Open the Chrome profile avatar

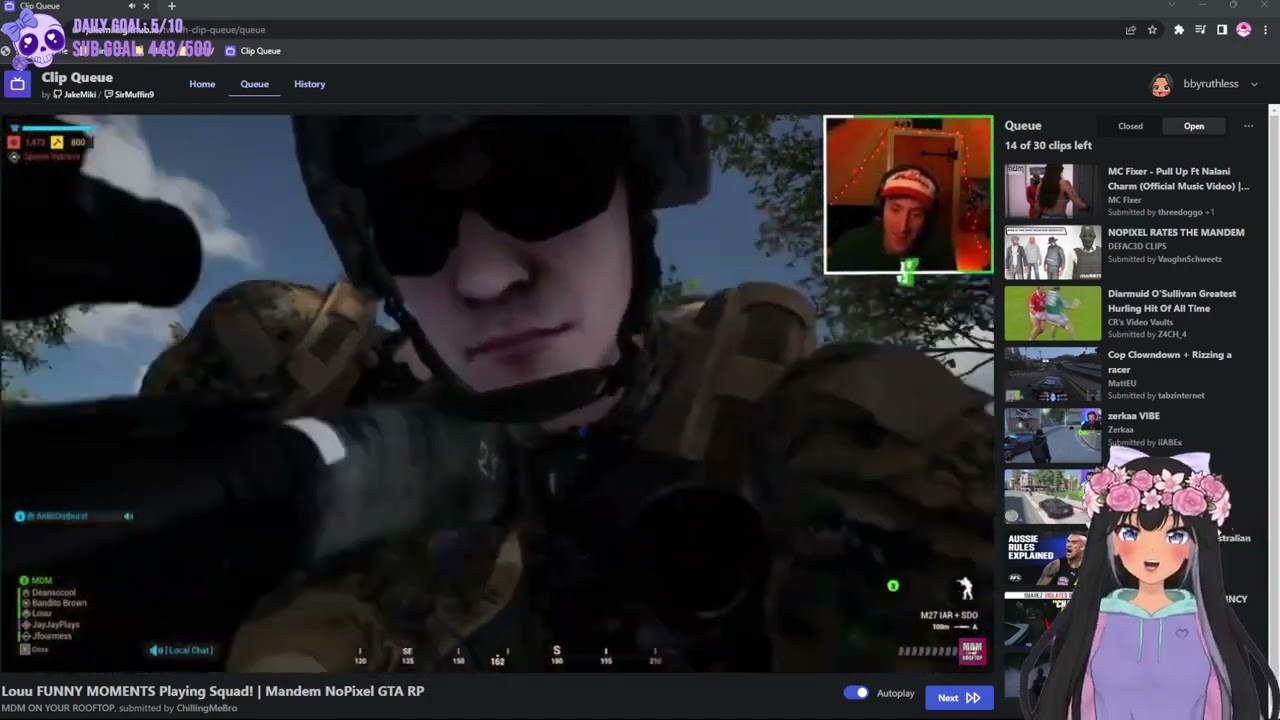point(1244,30)
